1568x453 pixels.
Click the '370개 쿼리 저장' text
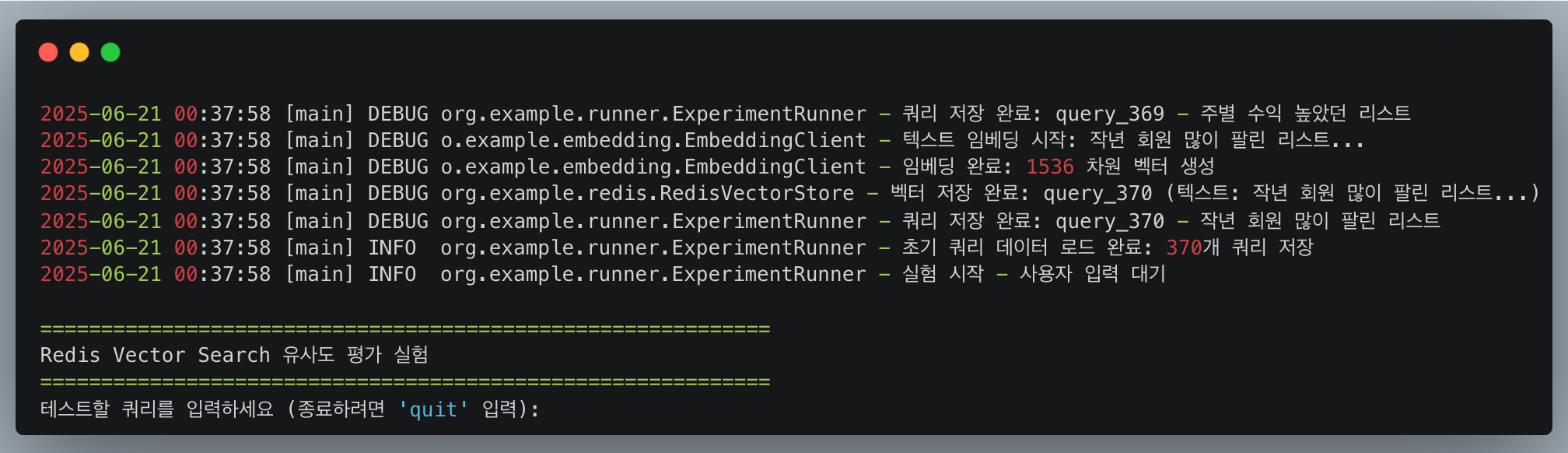[x=1240, y=248]
